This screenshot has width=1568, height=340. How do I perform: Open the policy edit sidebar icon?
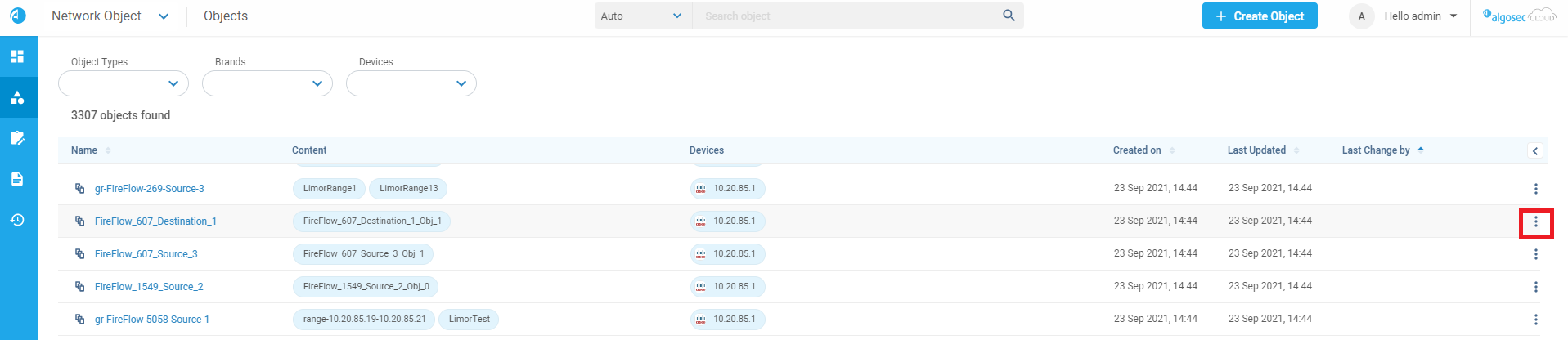coord(17,138)
